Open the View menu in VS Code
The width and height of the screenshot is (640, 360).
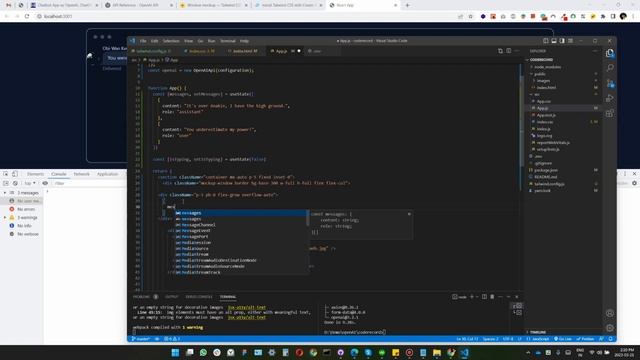(x=188, y=41)
